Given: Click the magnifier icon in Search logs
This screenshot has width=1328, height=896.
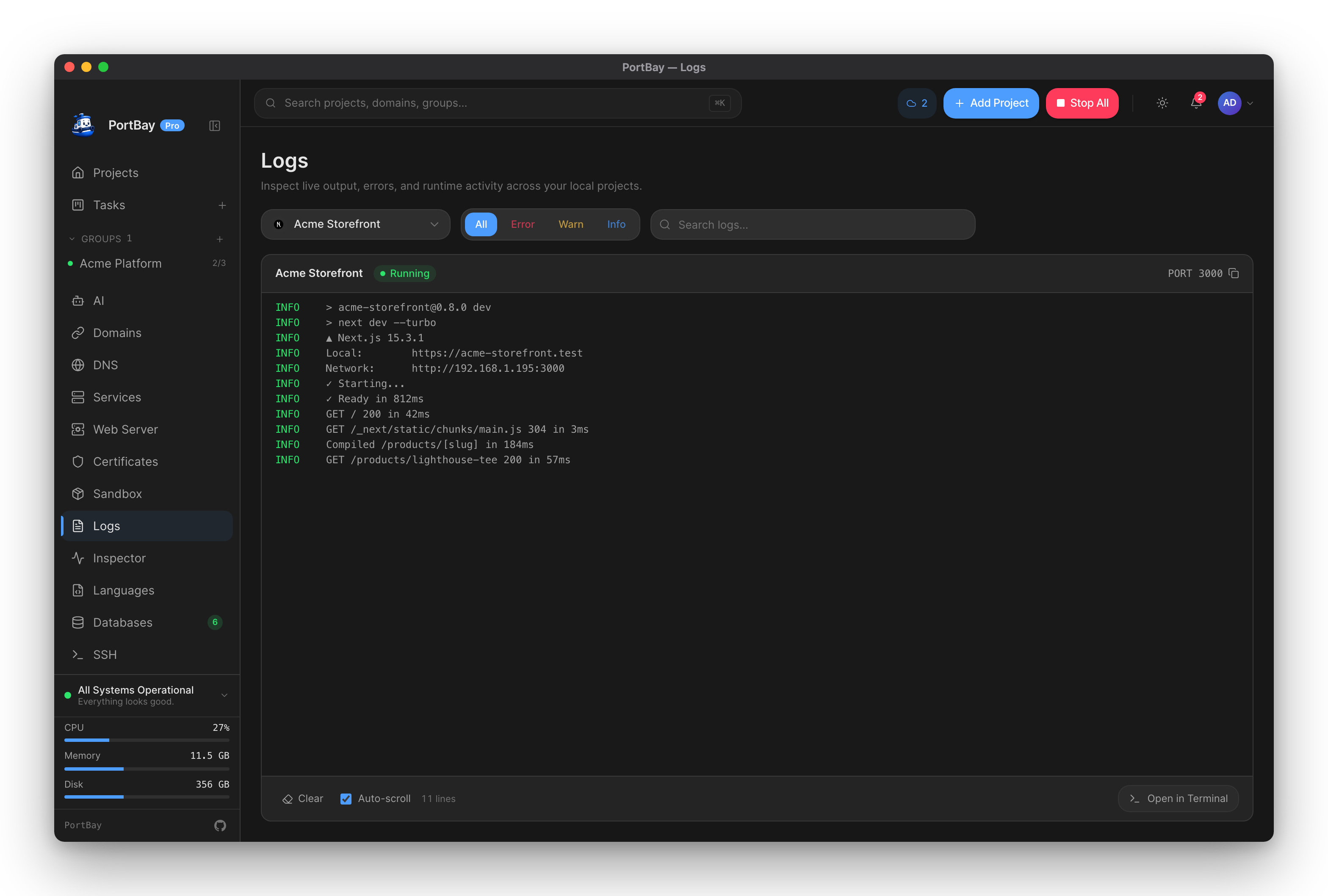Looking at the screenshot, I should [664, 224].
